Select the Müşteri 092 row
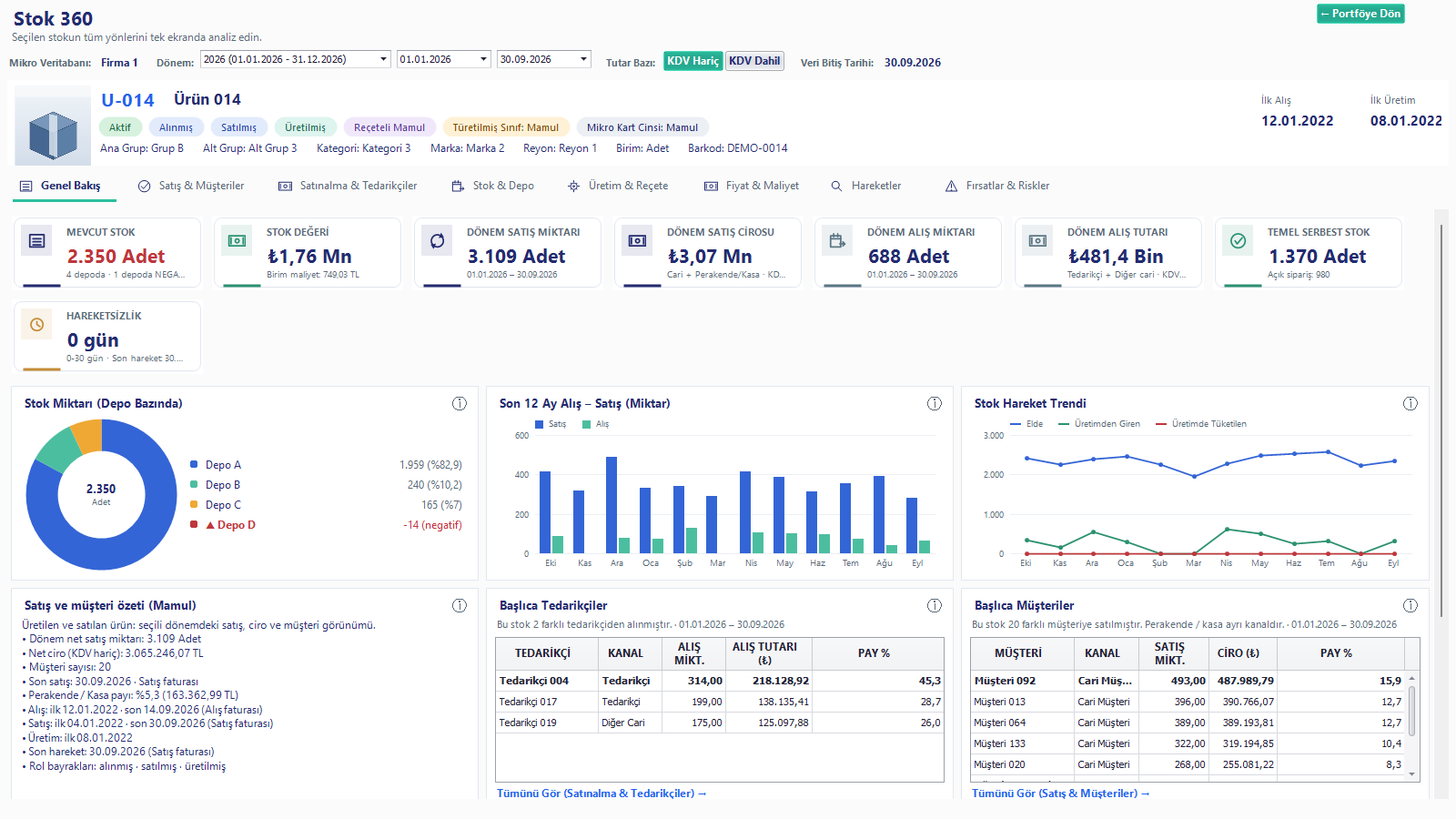The height and width of the screenshot is (819, 1456). pos(1188,681)
